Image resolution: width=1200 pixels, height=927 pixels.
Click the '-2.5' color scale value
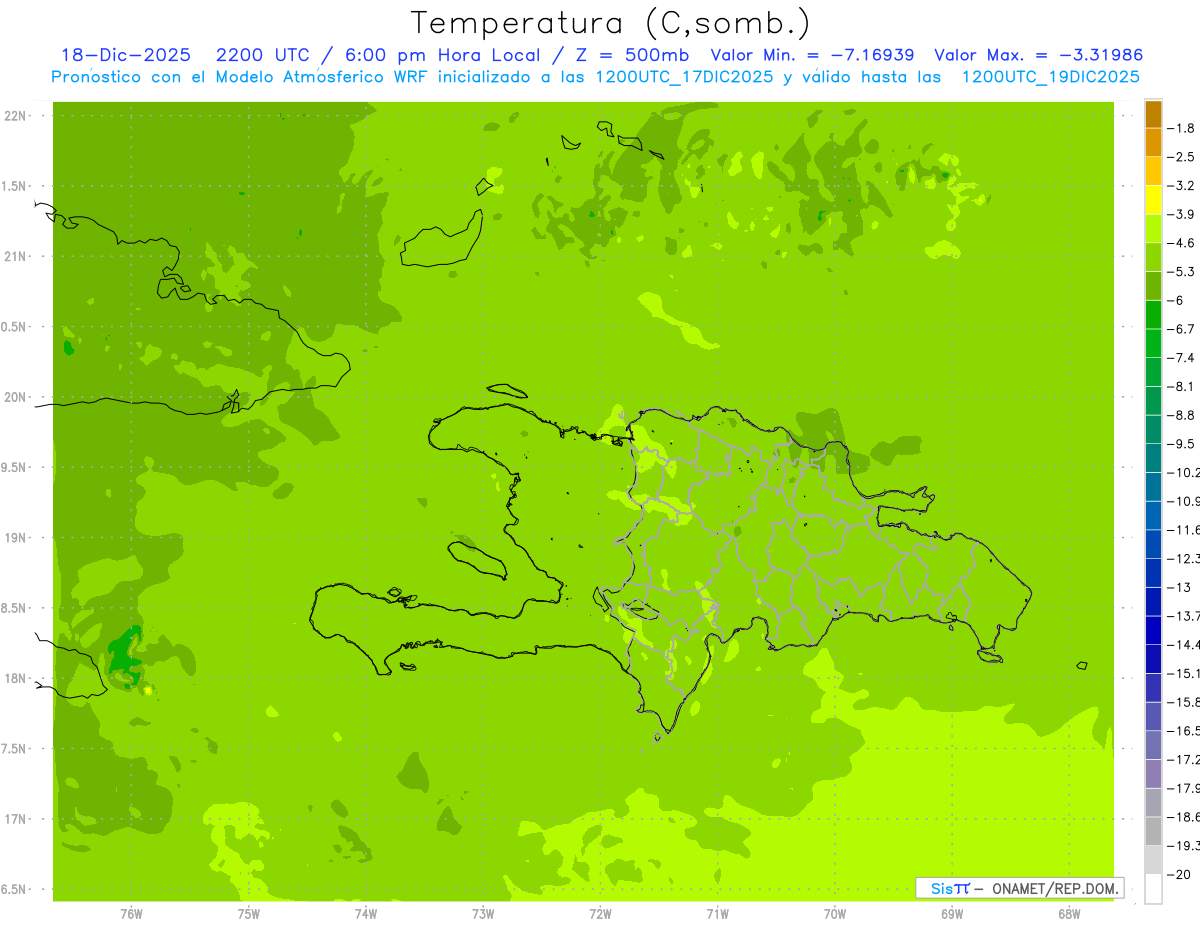(1182, 157)
